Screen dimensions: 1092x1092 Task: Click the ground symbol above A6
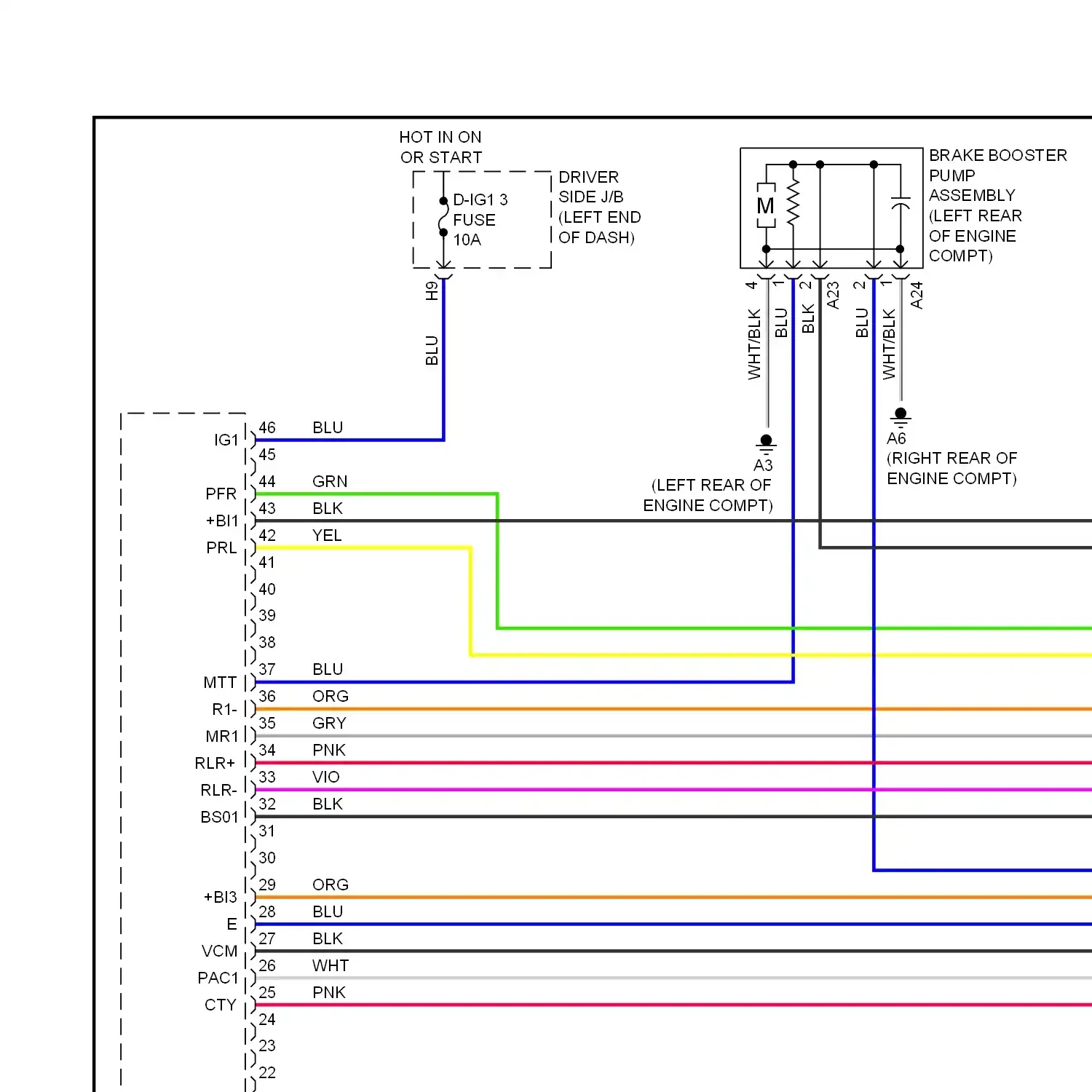pos(901,418)
